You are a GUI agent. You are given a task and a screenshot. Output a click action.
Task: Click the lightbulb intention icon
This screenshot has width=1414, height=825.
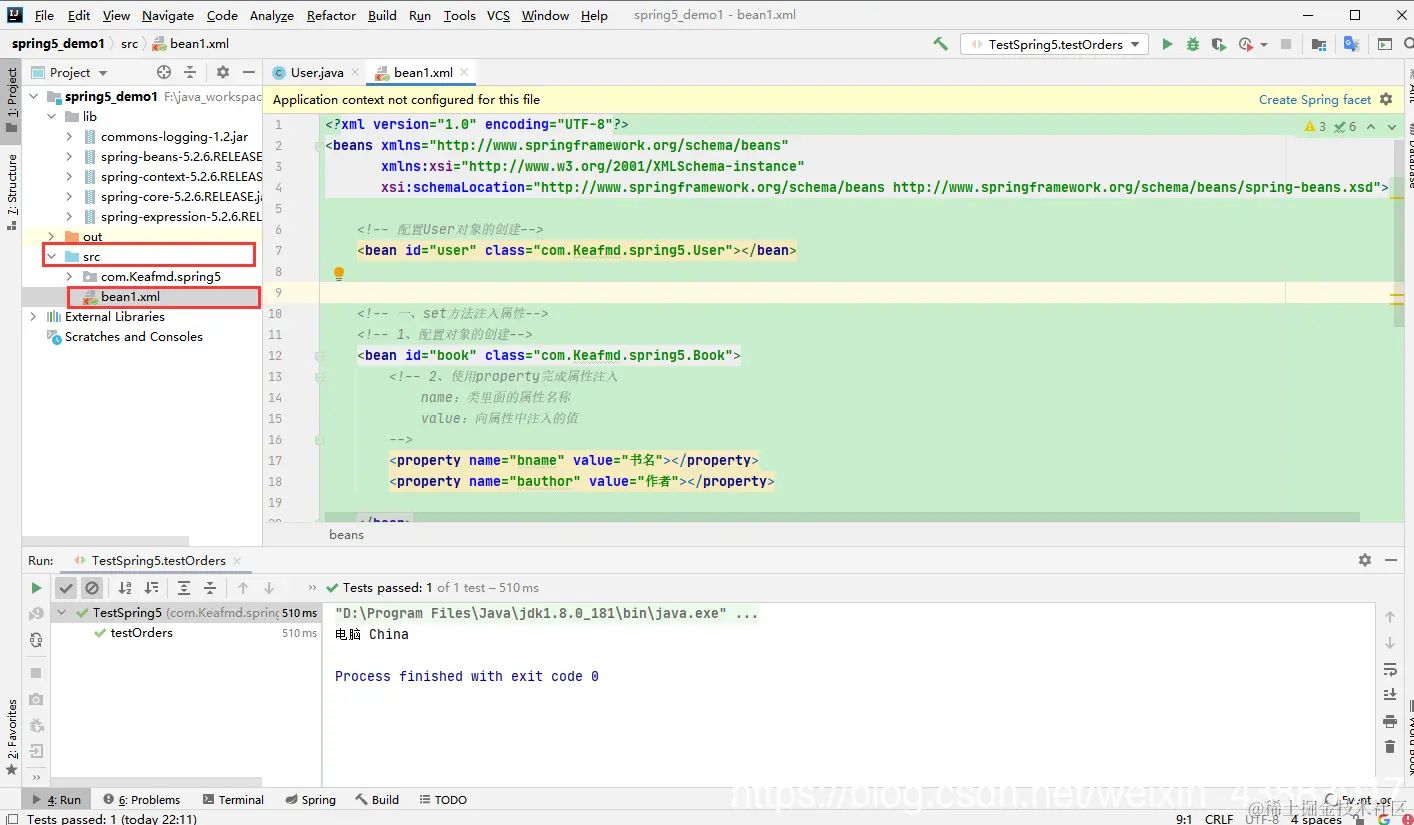click(339, 273)
